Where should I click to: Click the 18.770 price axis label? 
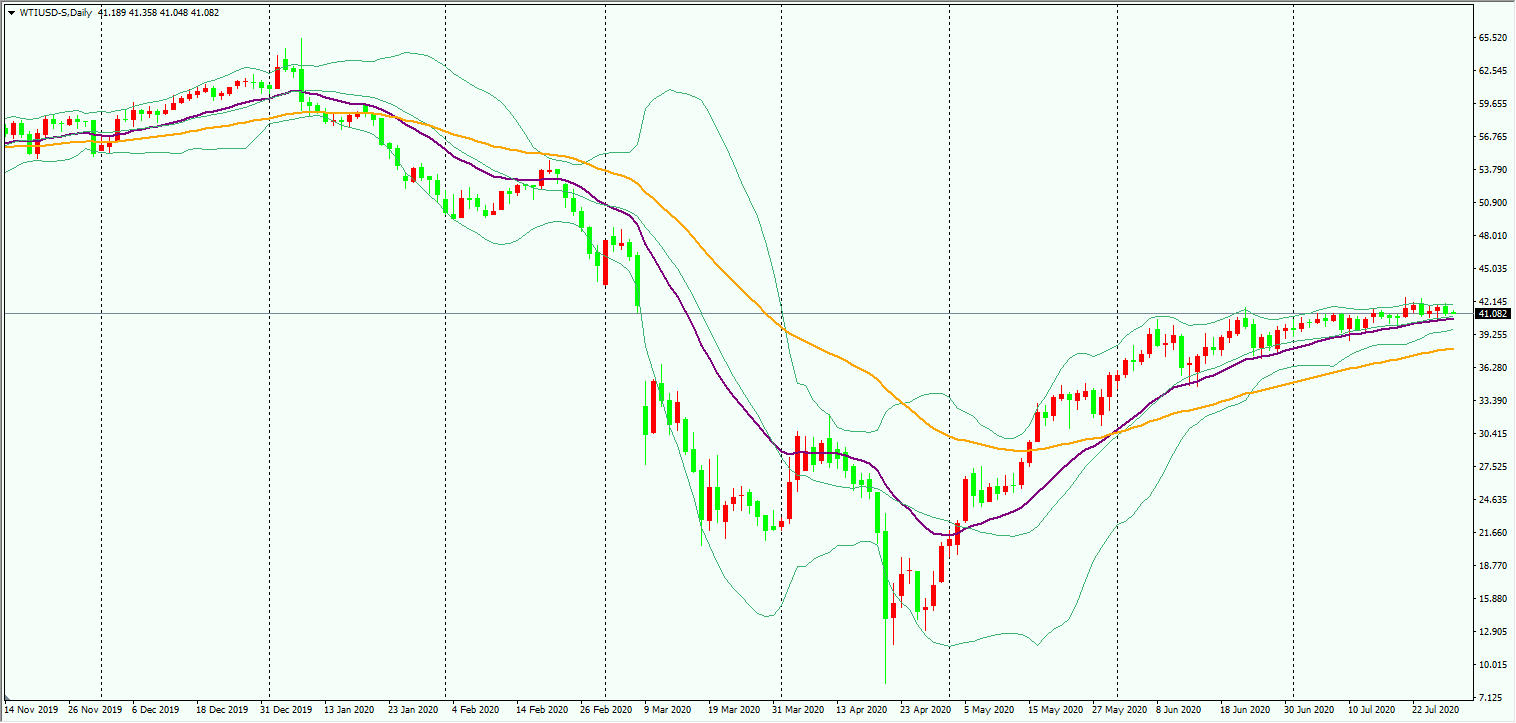[x=1492, y=566]
